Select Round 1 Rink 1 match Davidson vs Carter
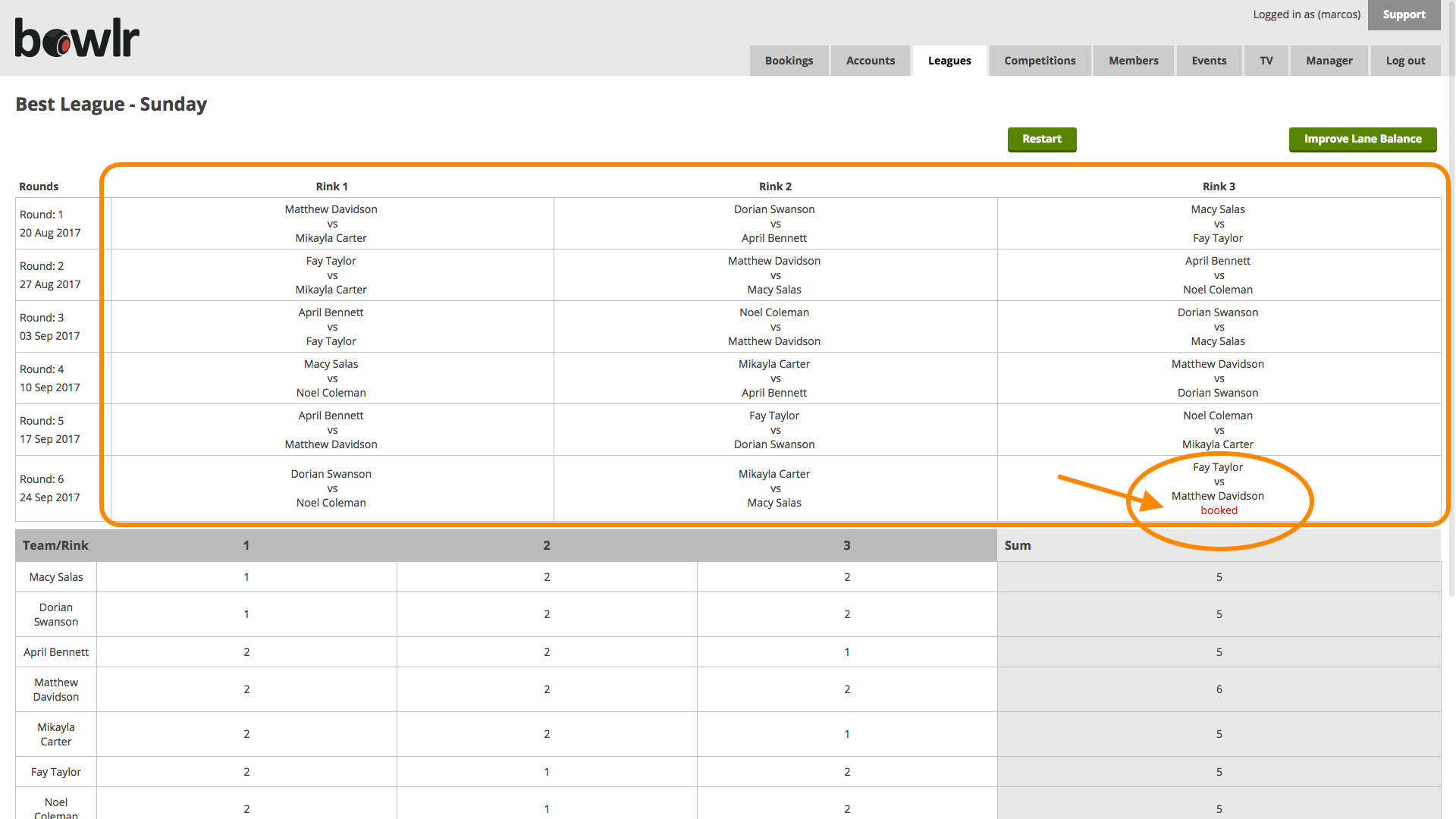 point(331,224)
